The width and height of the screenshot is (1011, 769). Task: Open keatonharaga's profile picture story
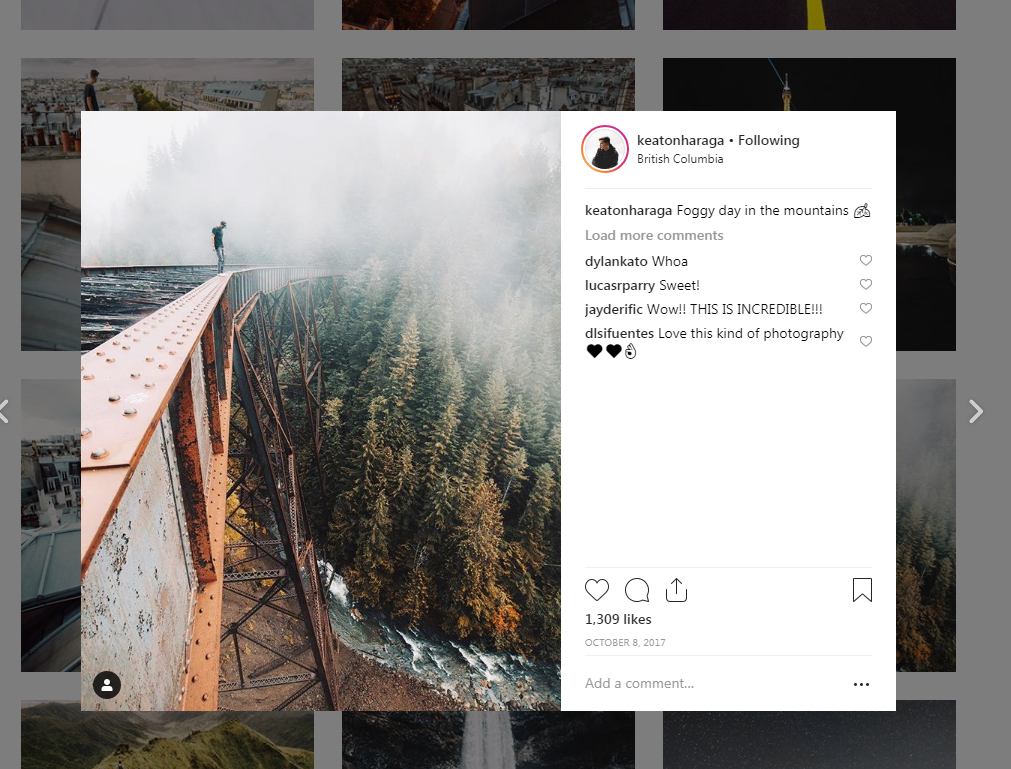click(605, 149)
